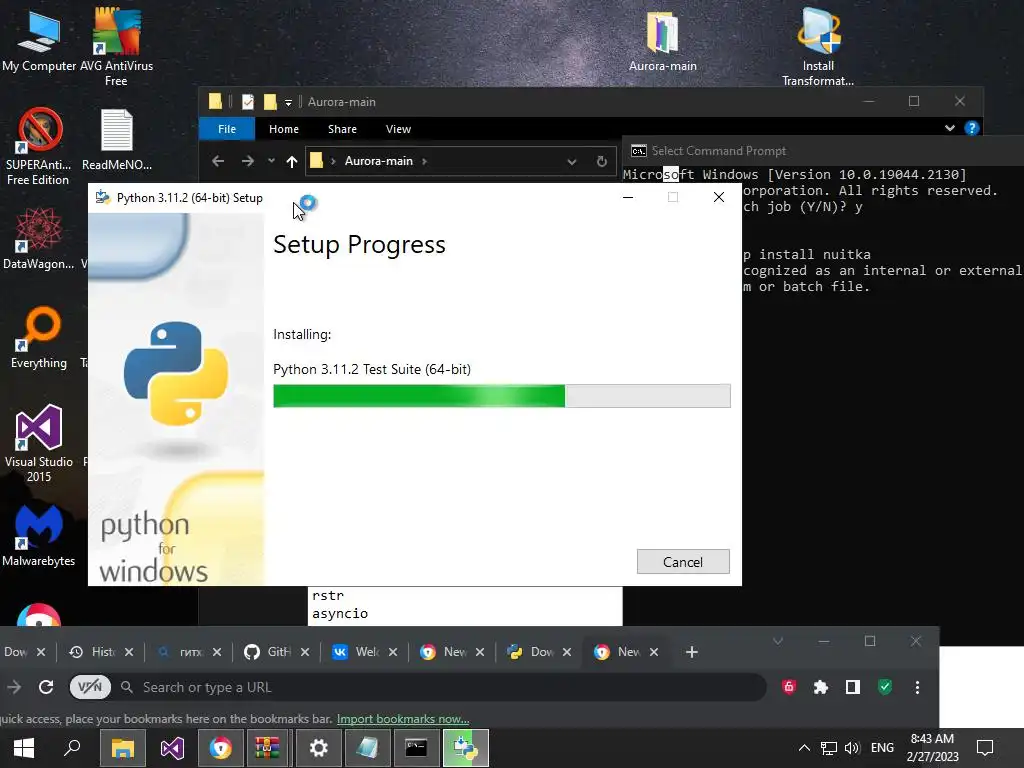Open clock showing 8:43 AM
1024x768 pixels.
(x=933, y=748)
